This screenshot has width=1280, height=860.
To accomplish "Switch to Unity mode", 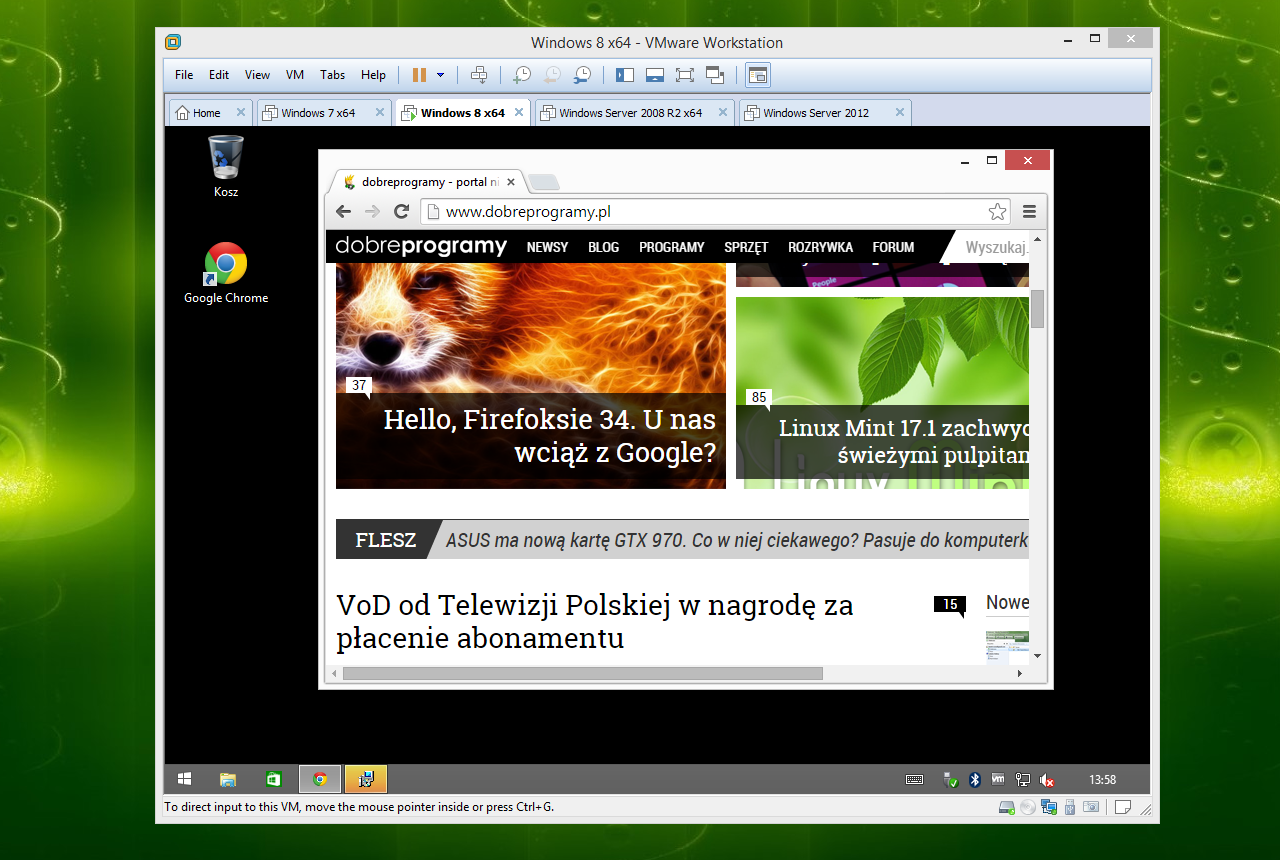I will [715, 75].
